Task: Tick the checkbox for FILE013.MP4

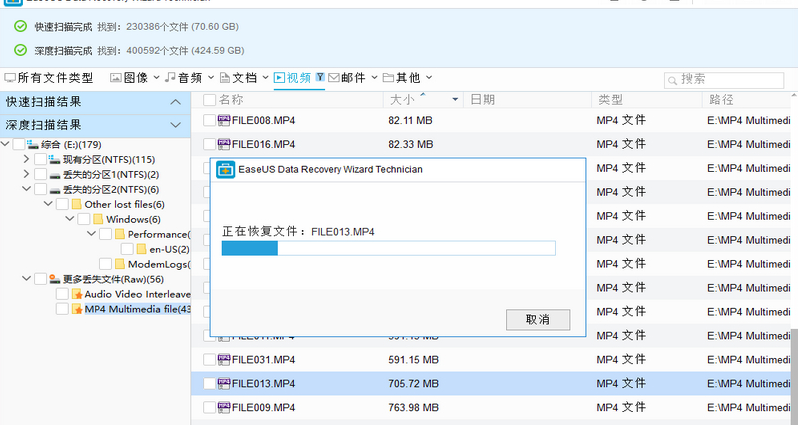Action: coord(209,384)
